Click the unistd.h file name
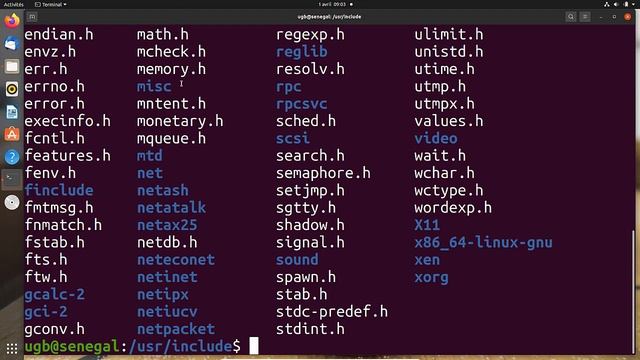This screenshot has height=360, width=640. tap(449, 52)
